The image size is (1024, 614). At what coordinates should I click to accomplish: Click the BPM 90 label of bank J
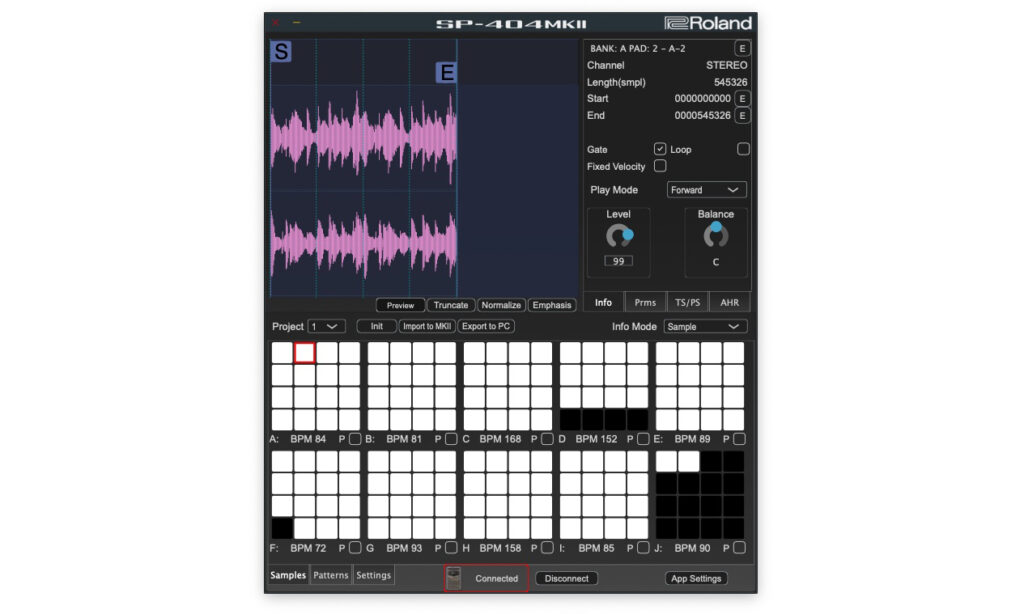[x=692, y=548]
